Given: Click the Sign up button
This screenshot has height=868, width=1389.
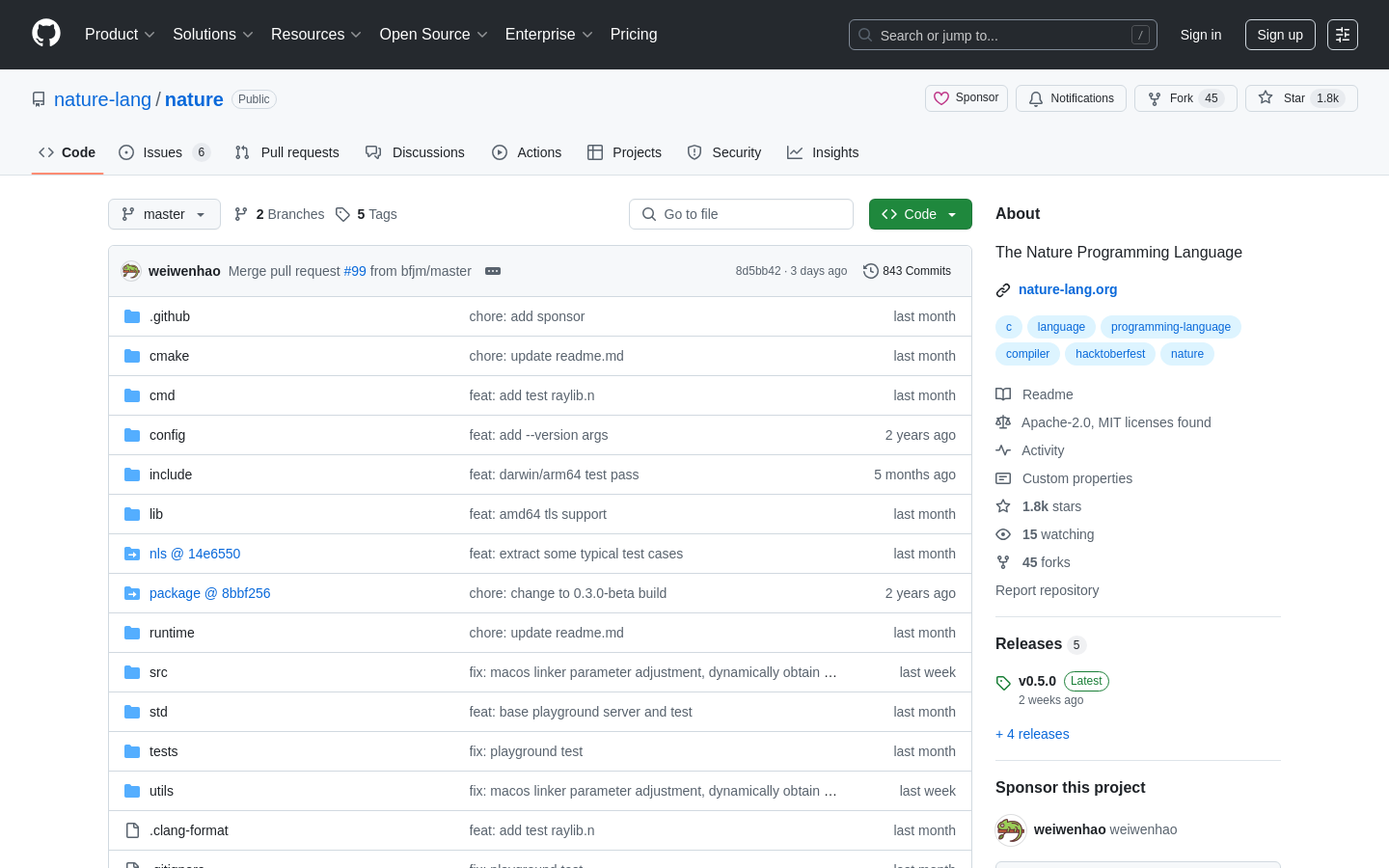Looking at the screenshot, I should 1280,35.
